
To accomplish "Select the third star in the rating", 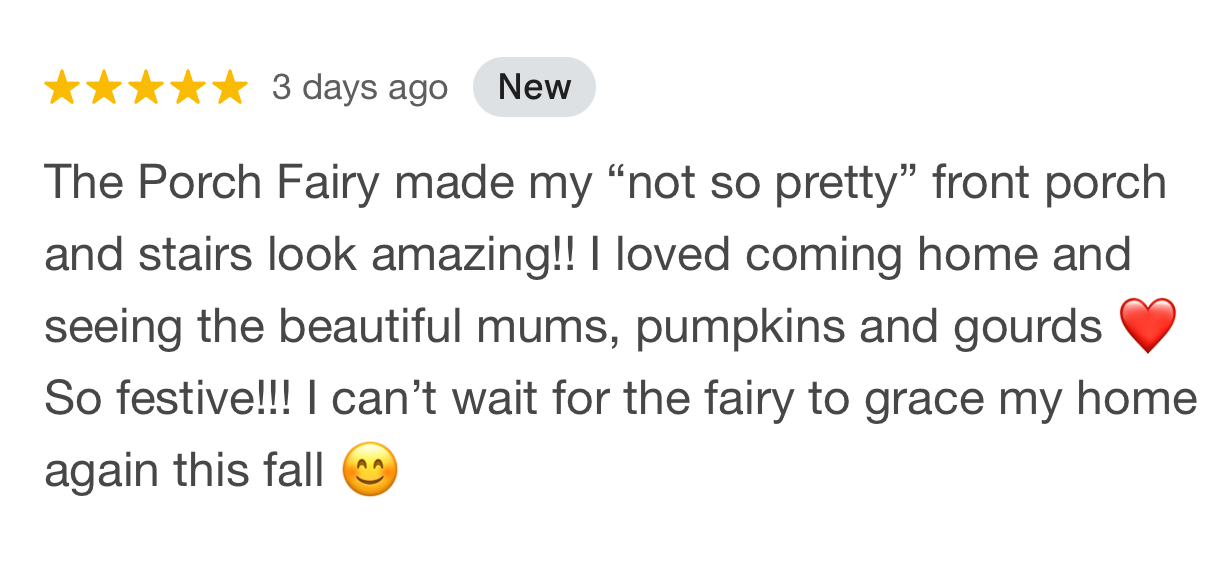I will coord(146,88).
